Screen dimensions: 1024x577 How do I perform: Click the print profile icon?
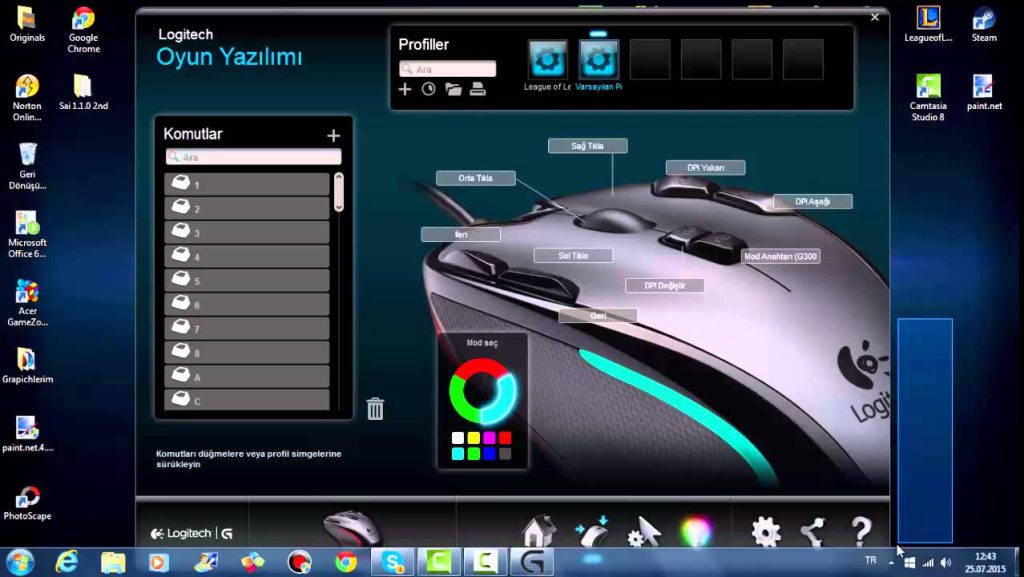point(477,89)
